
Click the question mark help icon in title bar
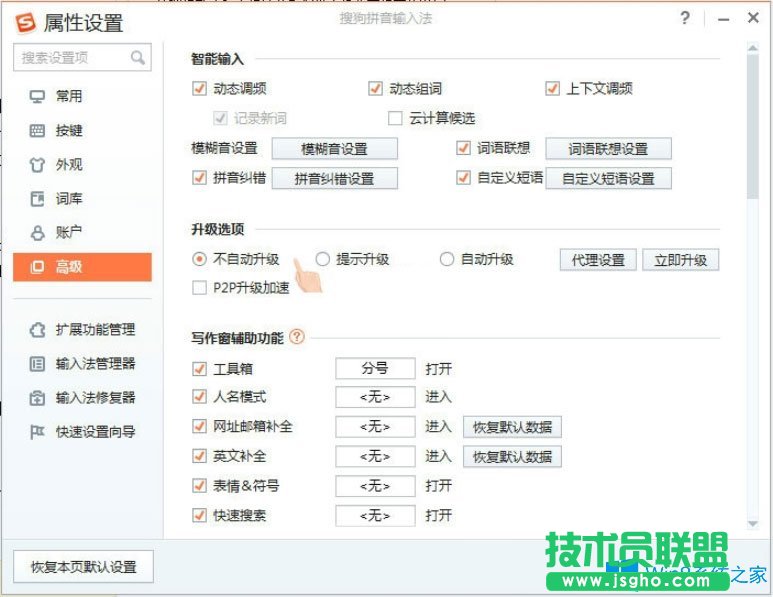tap(685, 18)
